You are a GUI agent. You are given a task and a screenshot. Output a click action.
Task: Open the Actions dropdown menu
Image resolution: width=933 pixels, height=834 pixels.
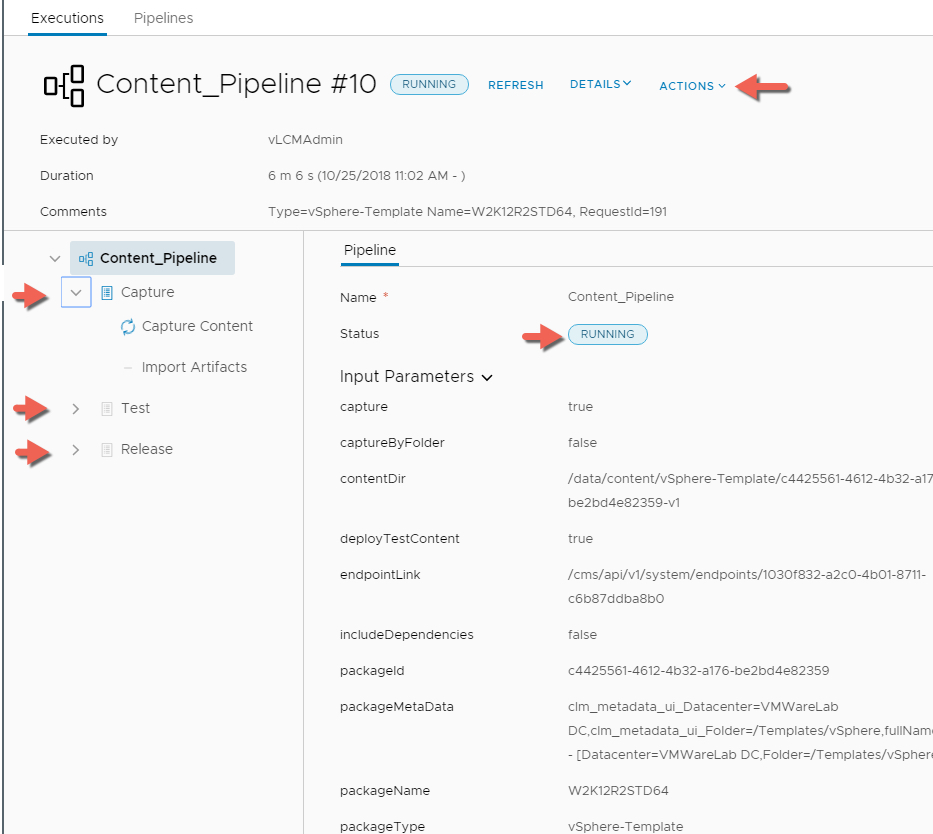click(692, 86)
